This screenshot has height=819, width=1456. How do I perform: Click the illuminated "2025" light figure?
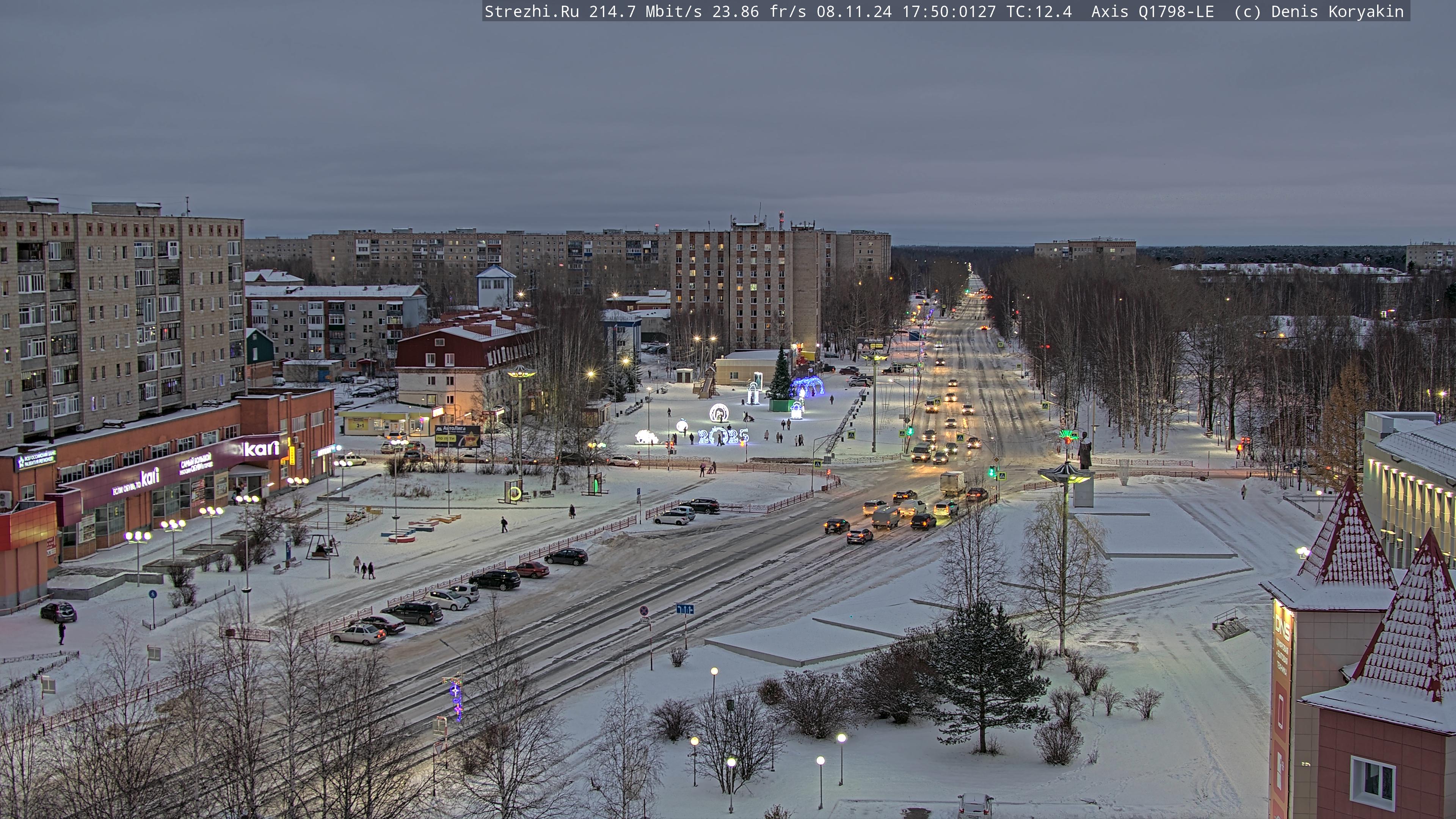click(723, 436)
